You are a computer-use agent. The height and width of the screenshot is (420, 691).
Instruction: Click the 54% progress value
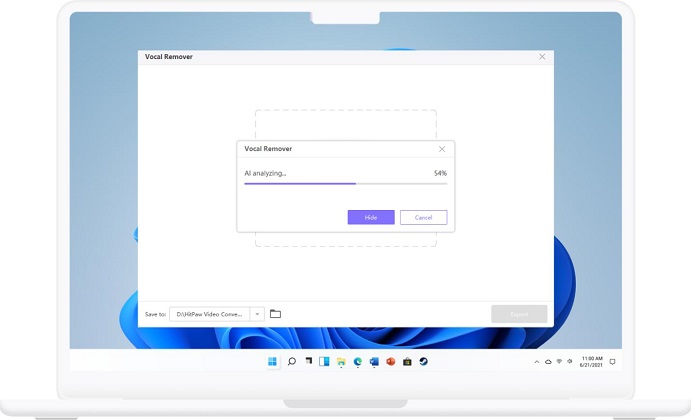(440, 173)
